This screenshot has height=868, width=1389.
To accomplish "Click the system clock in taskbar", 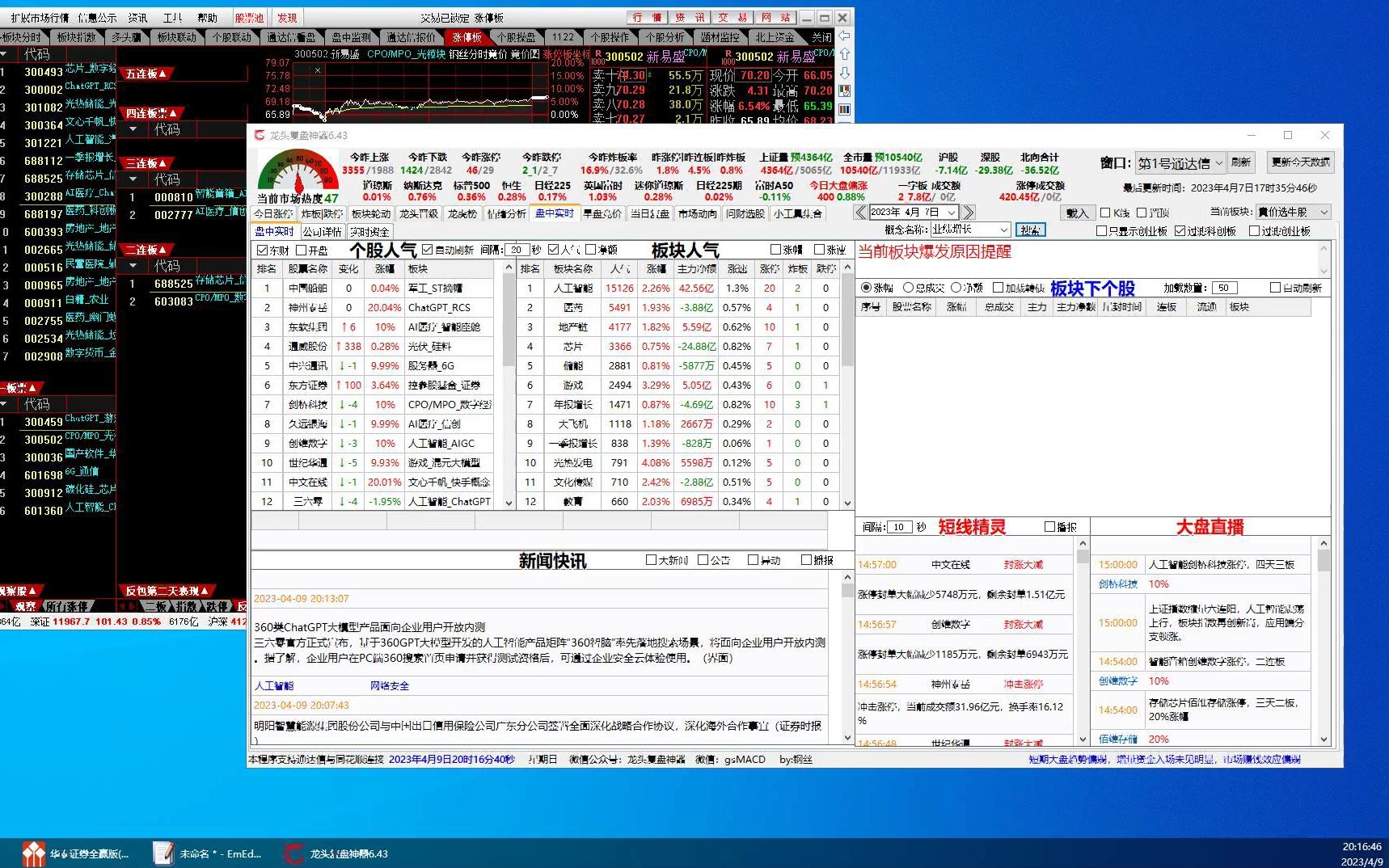I will click(1362, 853).
